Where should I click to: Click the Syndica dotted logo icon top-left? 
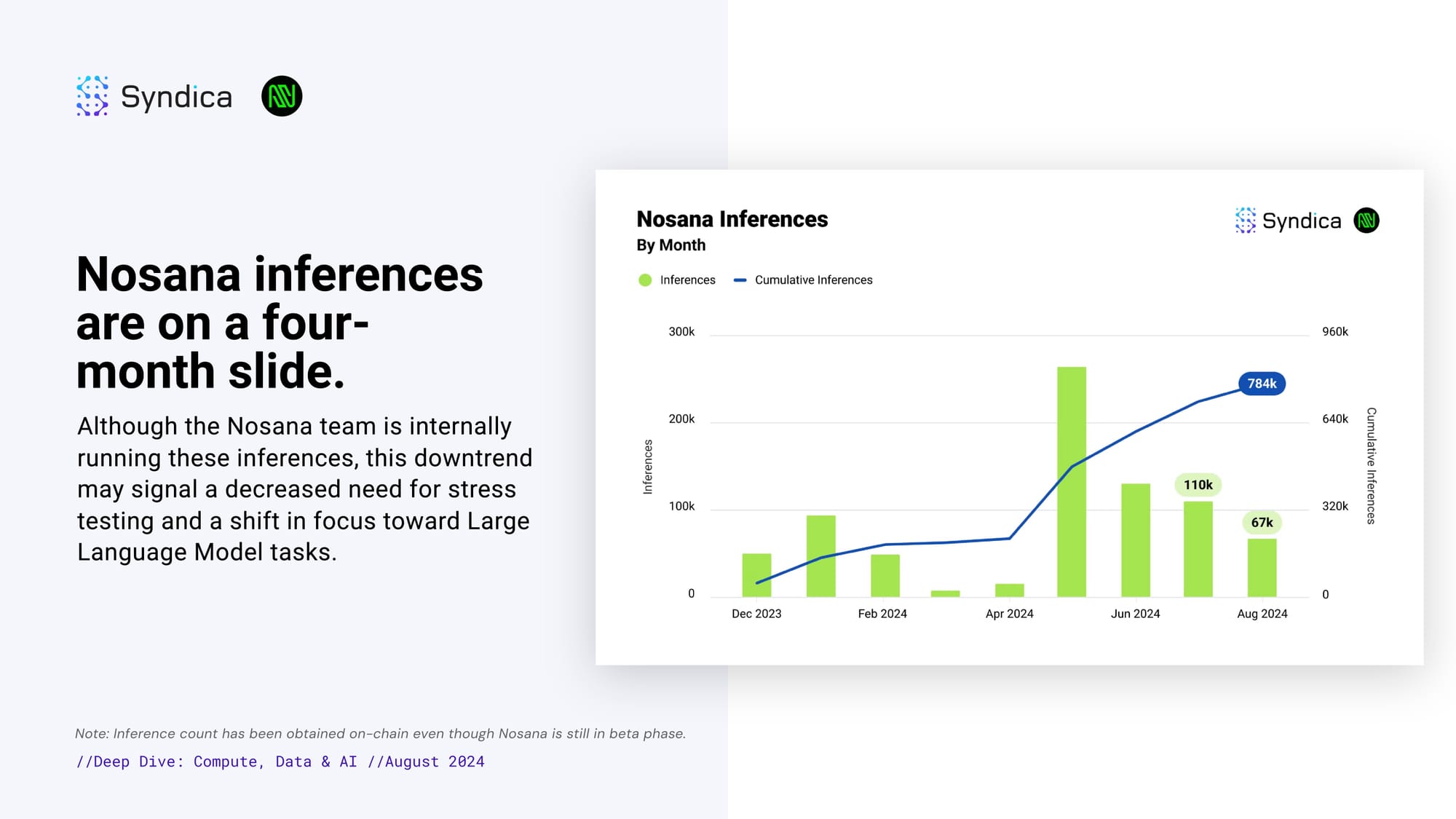tap(92, 96)
